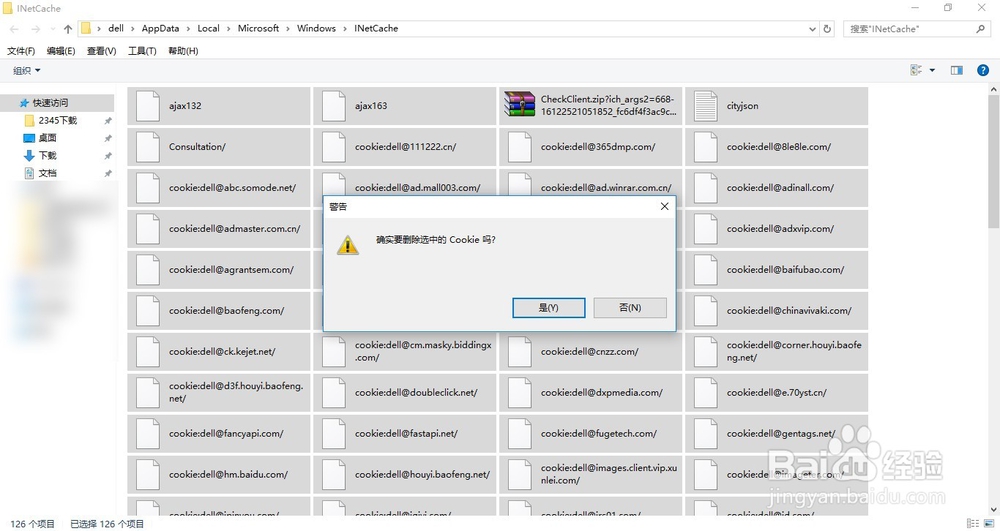
Task: Open help with the blue question icon
Action: pos(983,70)
